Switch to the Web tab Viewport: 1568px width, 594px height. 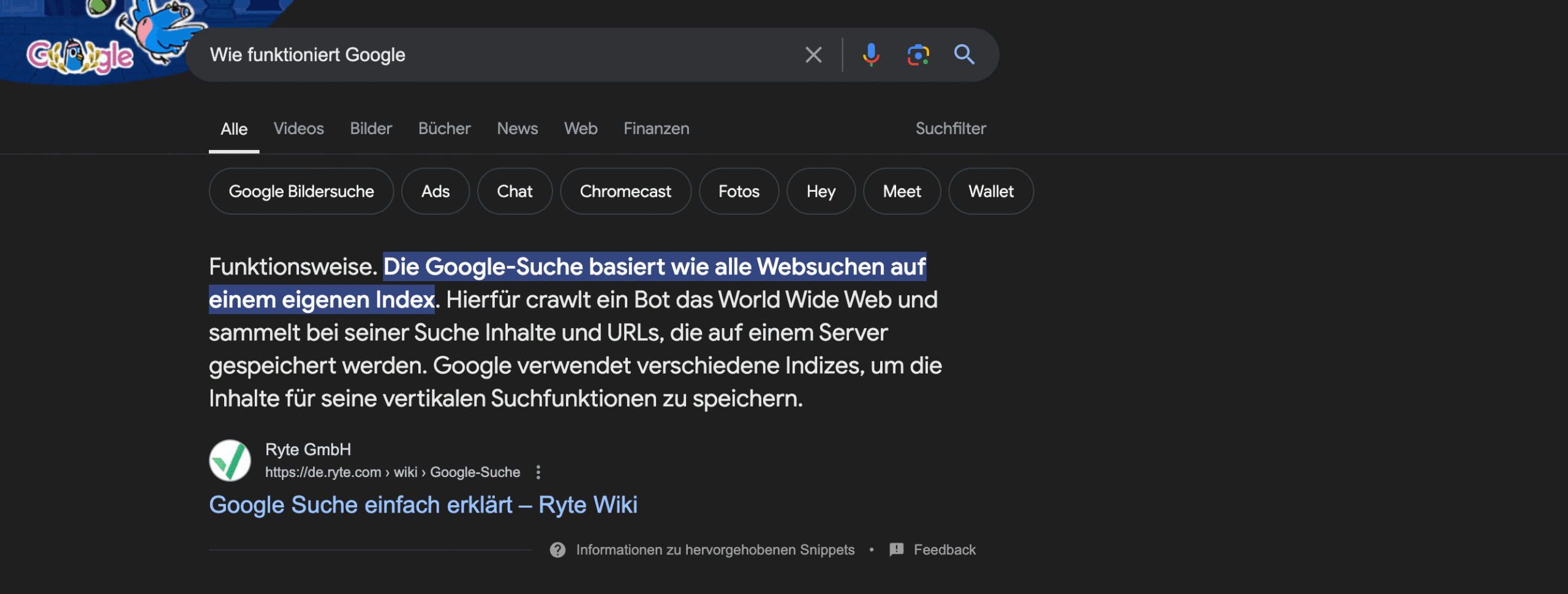point(581,129)
